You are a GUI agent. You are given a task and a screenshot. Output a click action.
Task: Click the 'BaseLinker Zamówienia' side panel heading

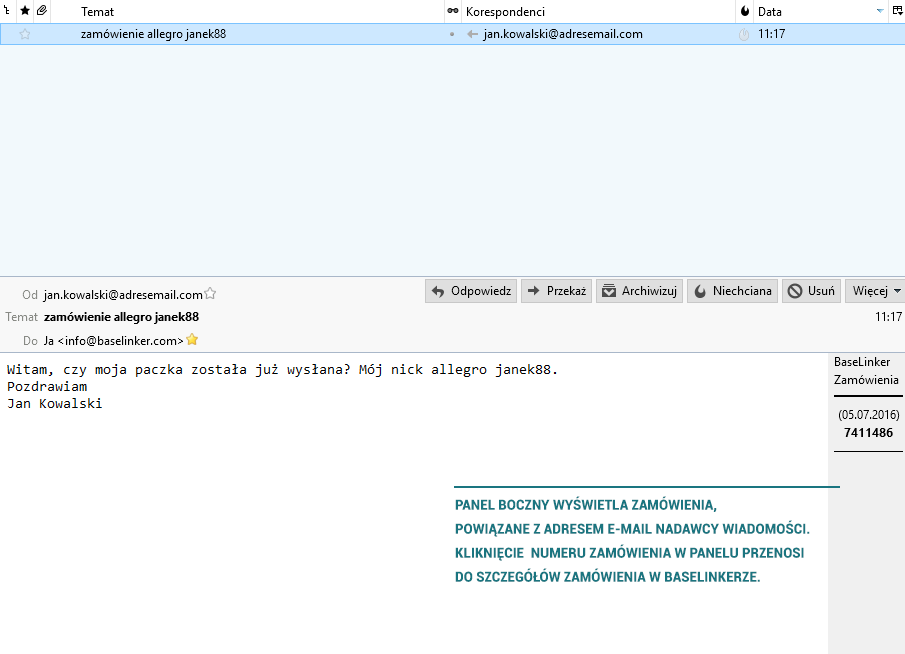click(x=866, y=371)
